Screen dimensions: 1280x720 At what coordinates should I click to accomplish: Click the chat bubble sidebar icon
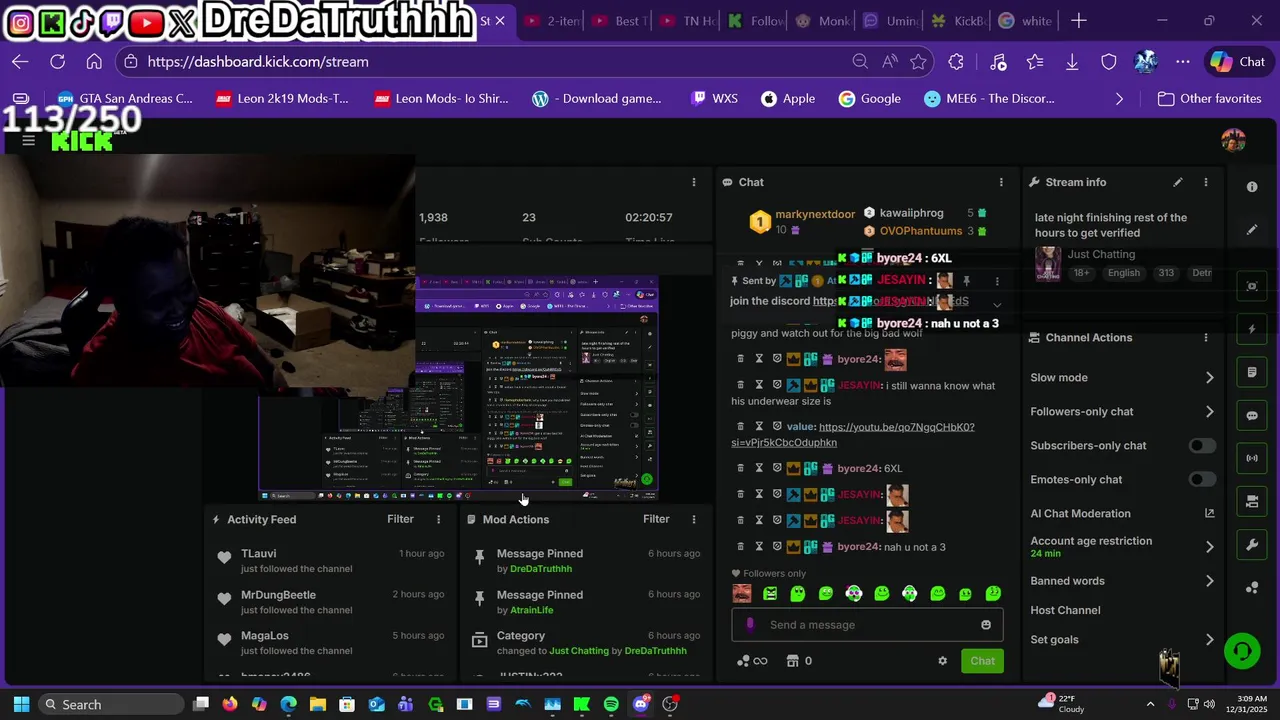(1252, 415)
